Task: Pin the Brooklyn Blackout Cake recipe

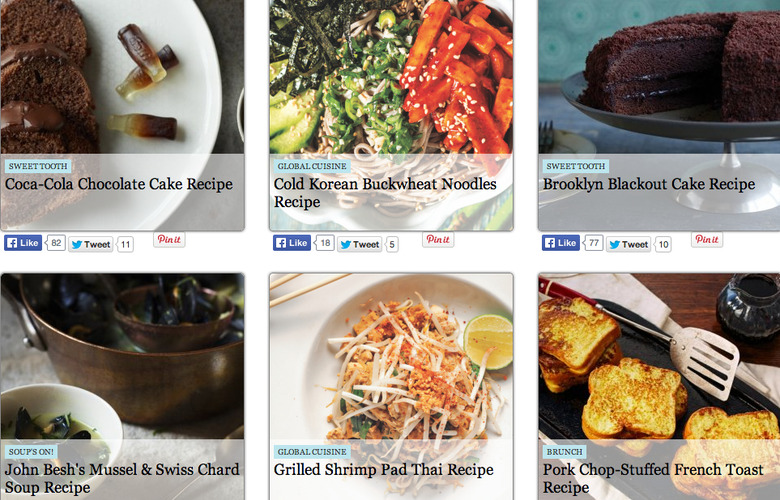Action: pyautogui.click(x=707, y=239)
